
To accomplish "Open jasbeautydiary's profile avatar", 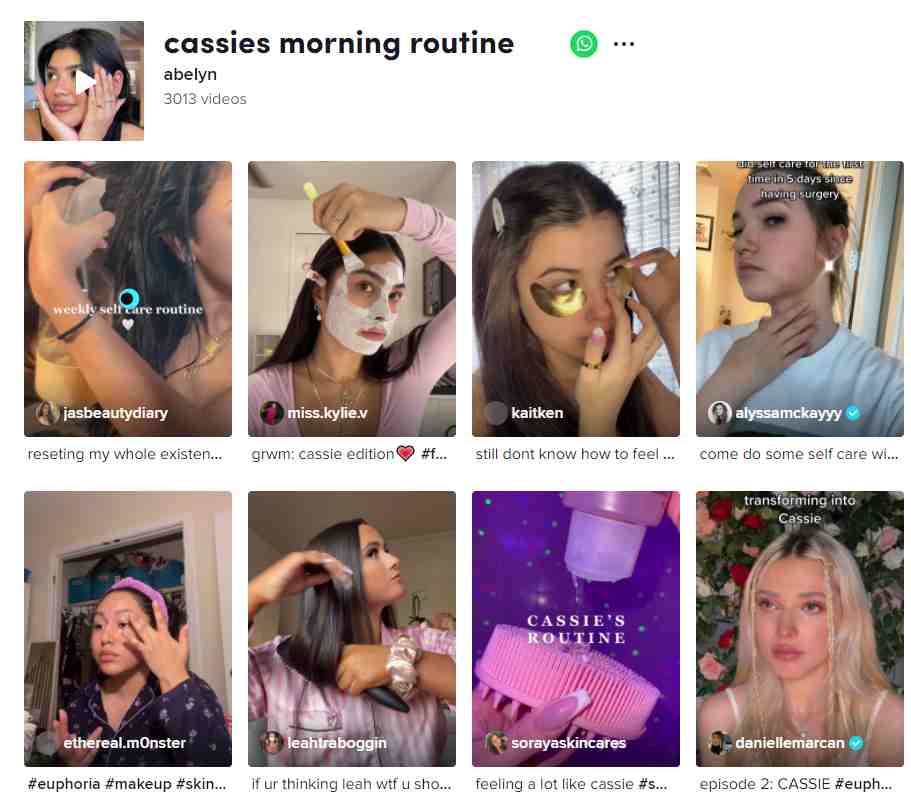I will pos(47,413).
